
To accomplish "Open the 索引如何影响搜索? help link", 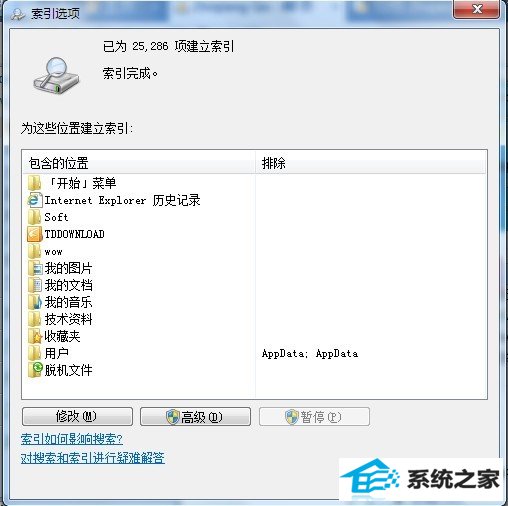I will [72, 439].
